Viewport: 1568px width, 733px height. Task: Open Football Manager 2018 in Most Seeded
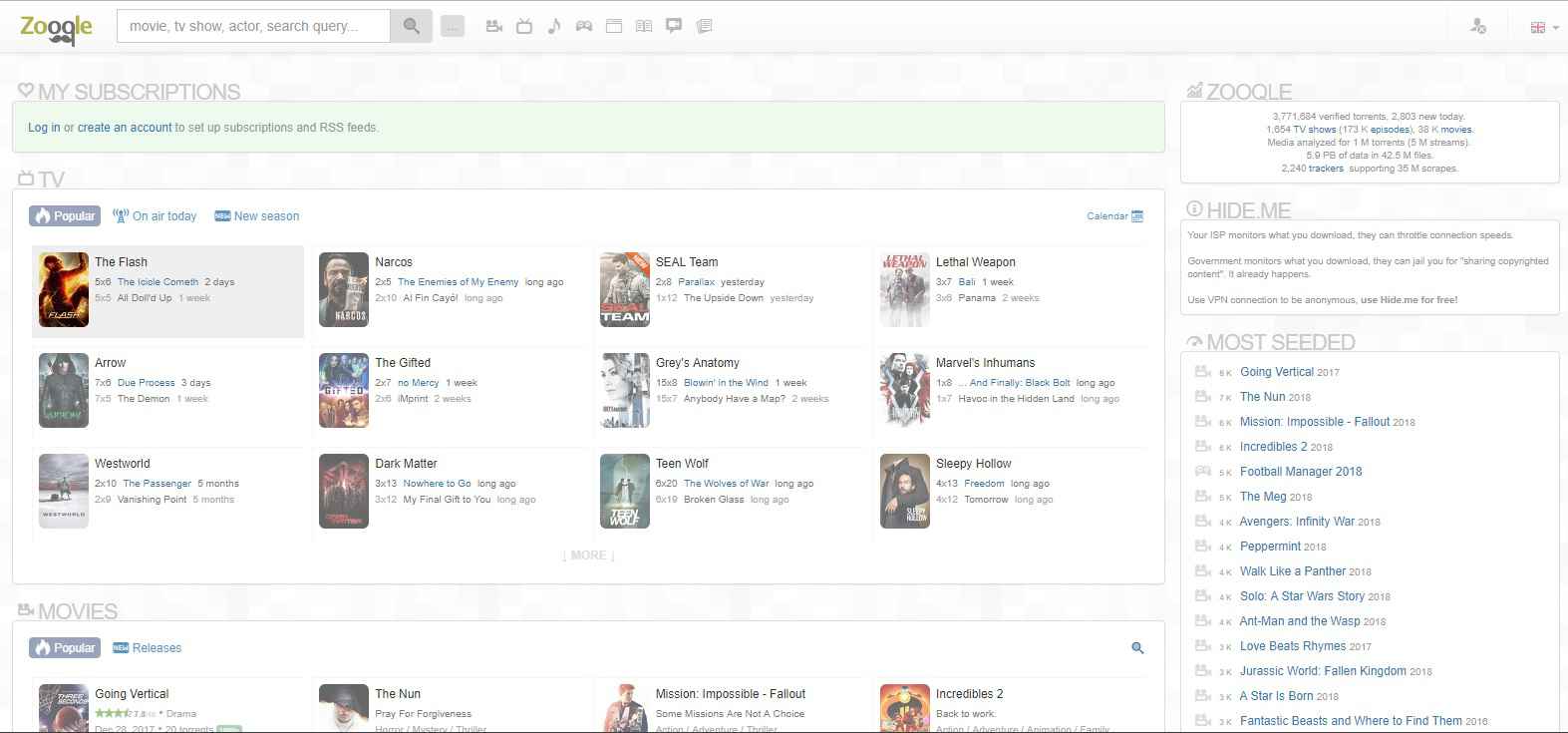pos(1301,472)
